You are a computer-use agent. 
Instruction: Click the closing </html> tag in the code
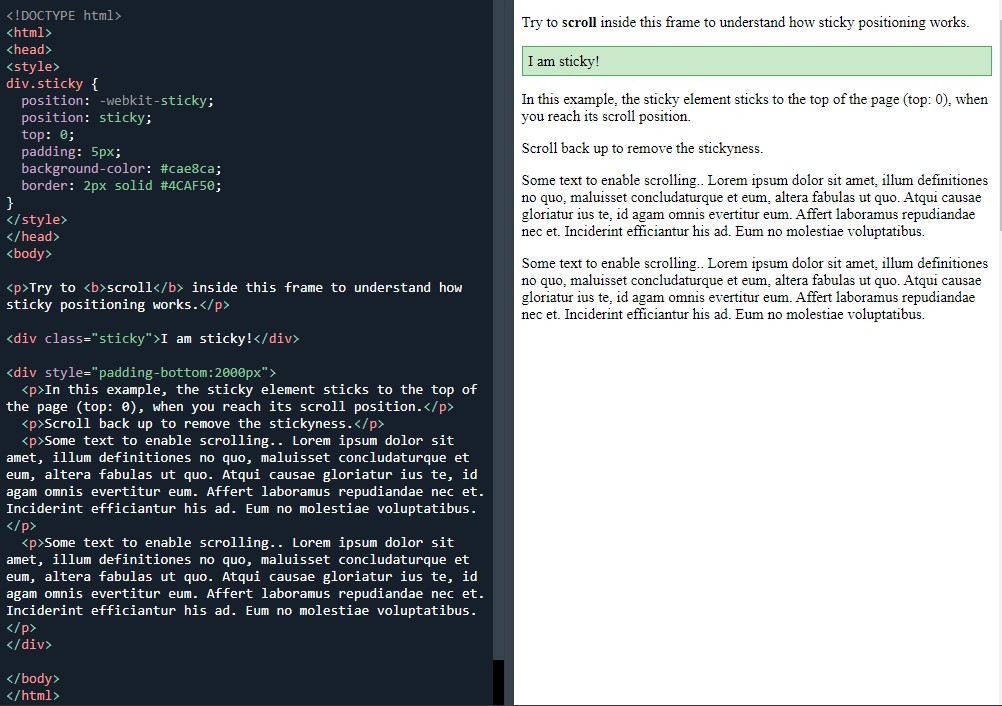point(33,695)
